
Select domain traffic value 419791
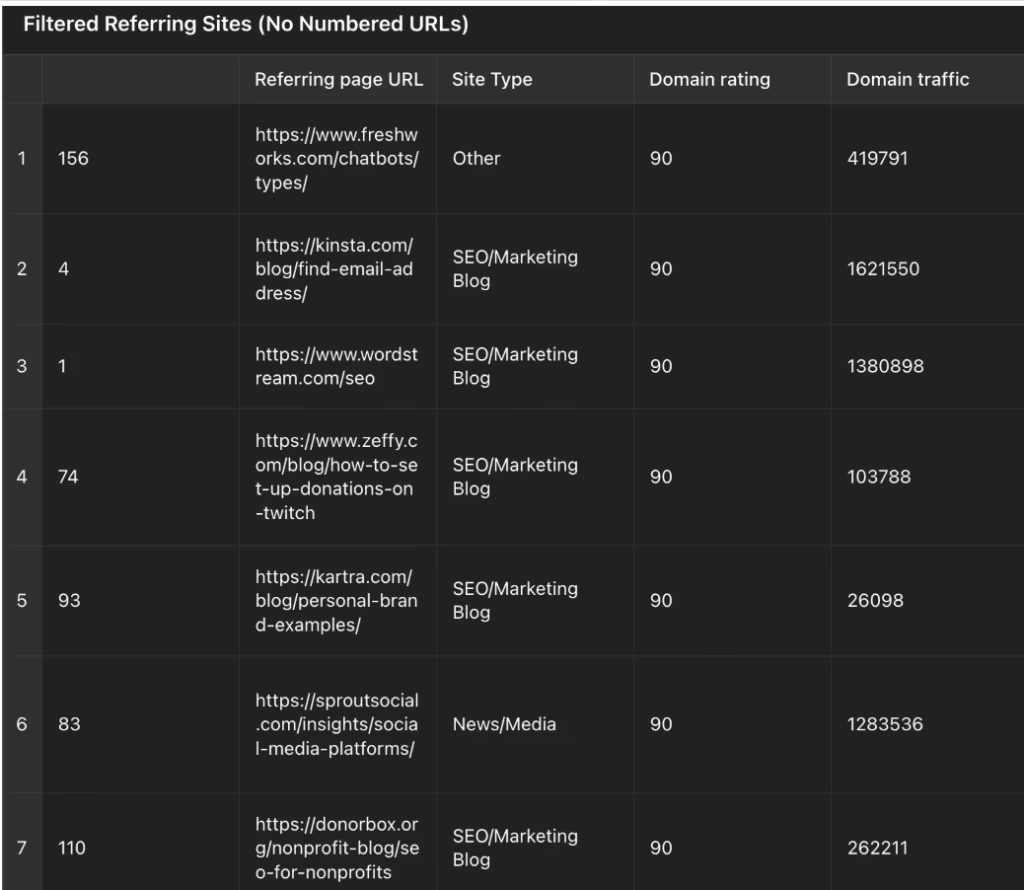point(877,158)
